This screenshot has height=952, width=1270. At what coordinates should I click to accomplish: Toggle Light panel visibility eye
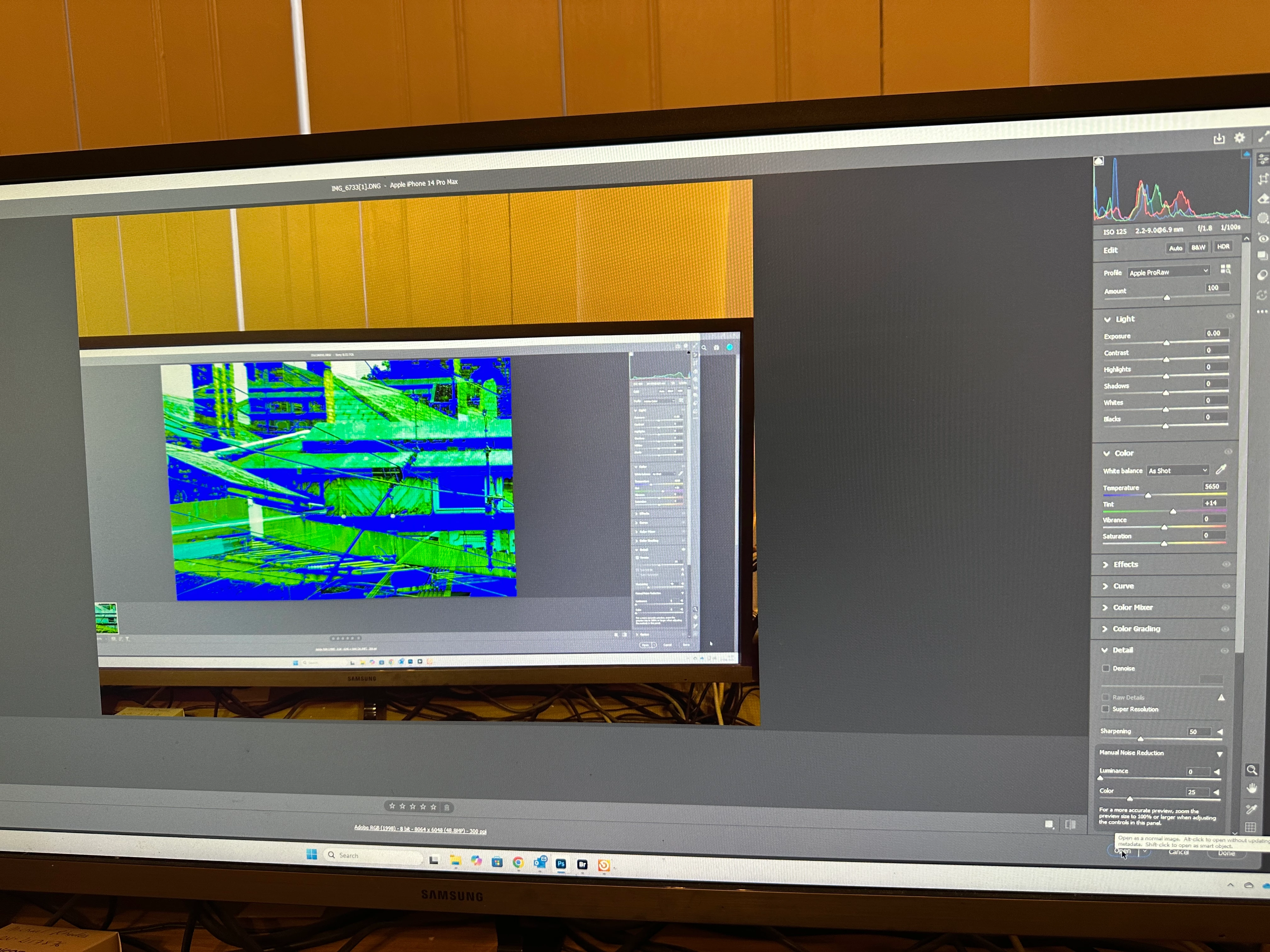click(x=1230, y=316)
